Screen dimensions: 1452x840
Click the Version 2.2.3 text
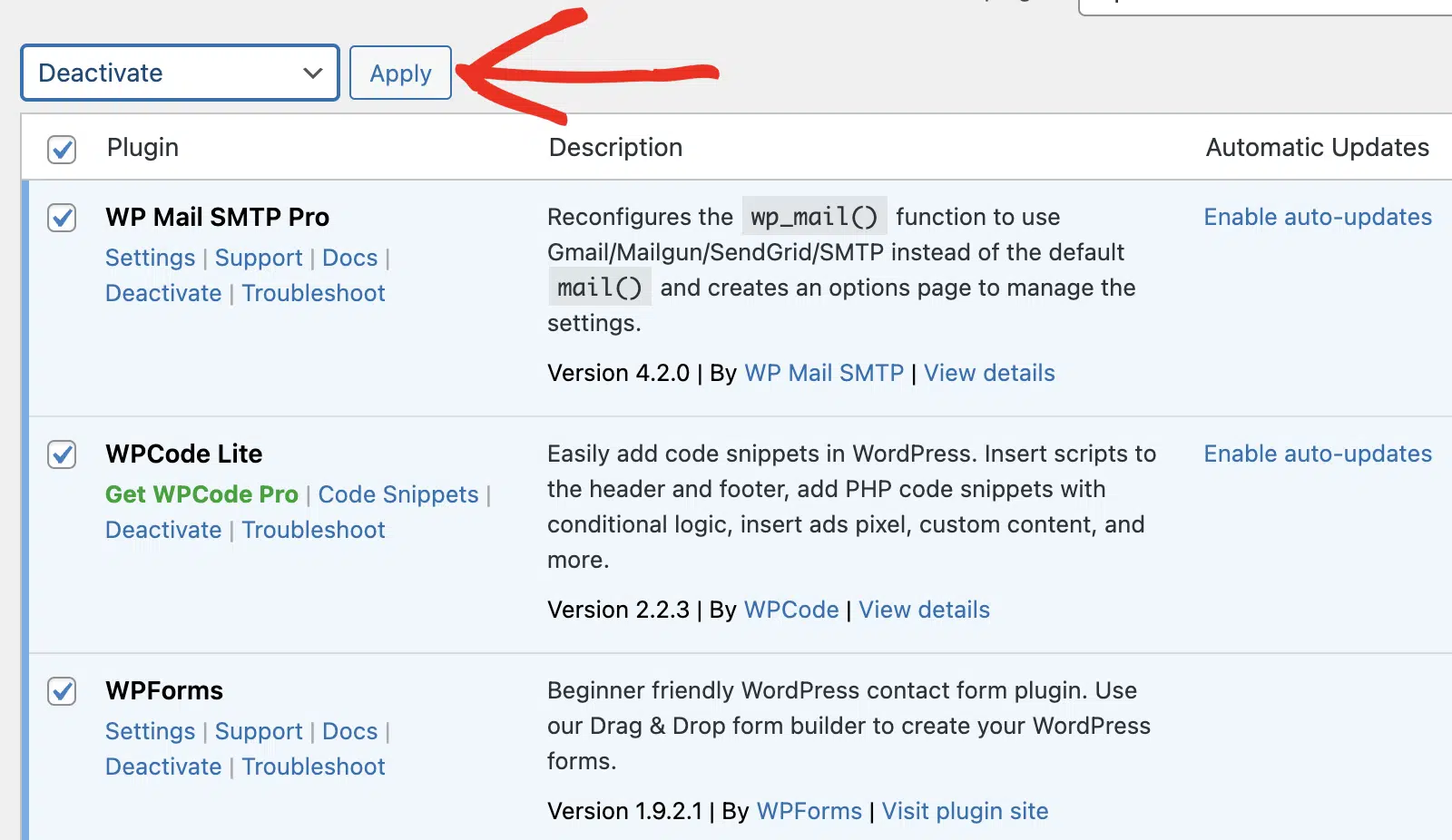coord(618,610)
